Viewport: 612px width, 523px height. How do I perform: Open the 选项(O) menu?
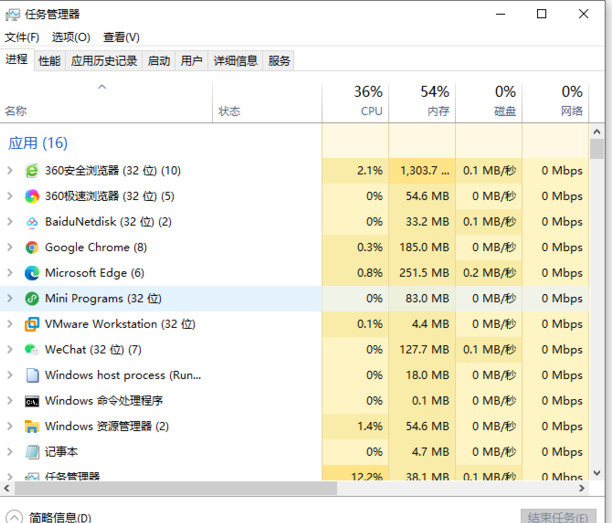pyautogui.click(x=71, y=37)
